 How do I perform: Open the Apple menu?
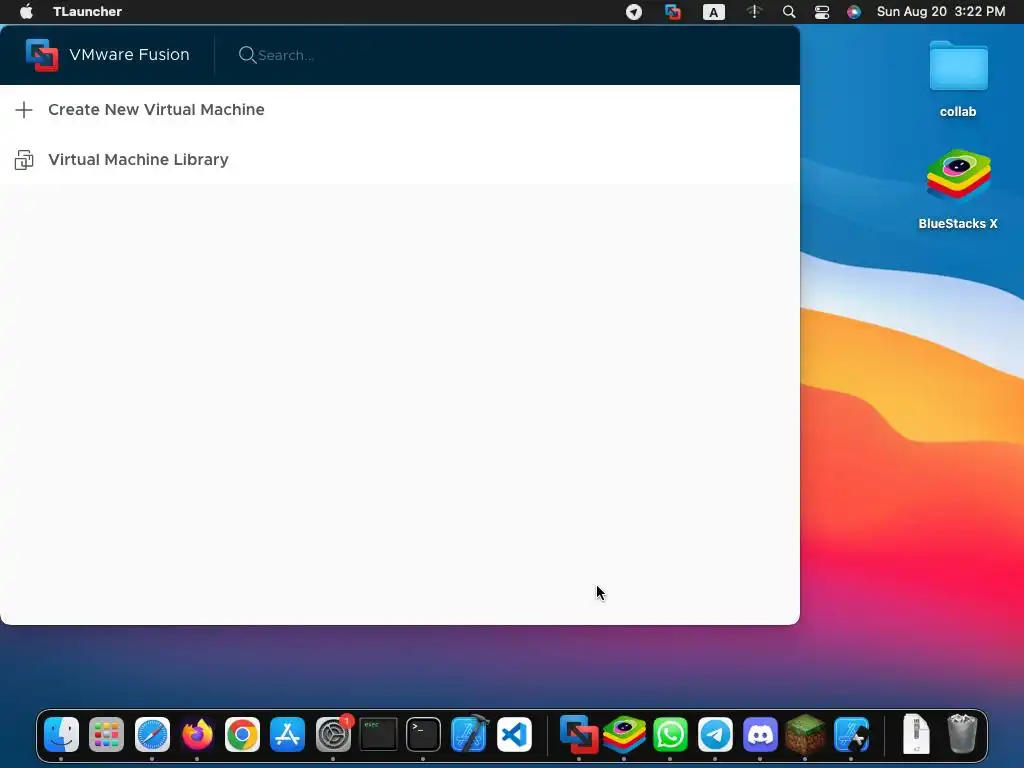26,11
